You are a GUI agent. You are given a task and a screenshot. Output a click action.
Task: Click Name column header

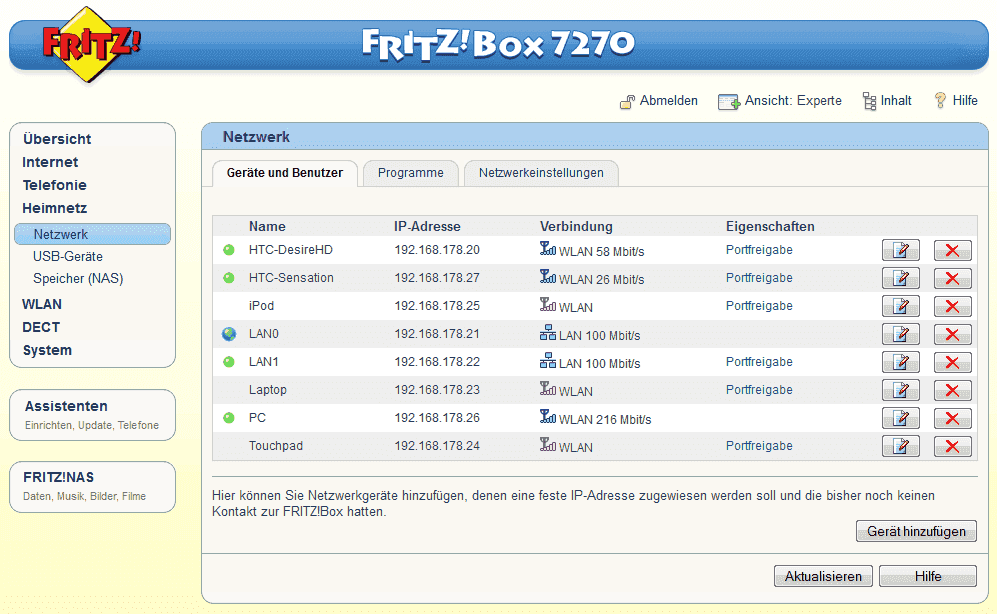click(x=267, y=226)
